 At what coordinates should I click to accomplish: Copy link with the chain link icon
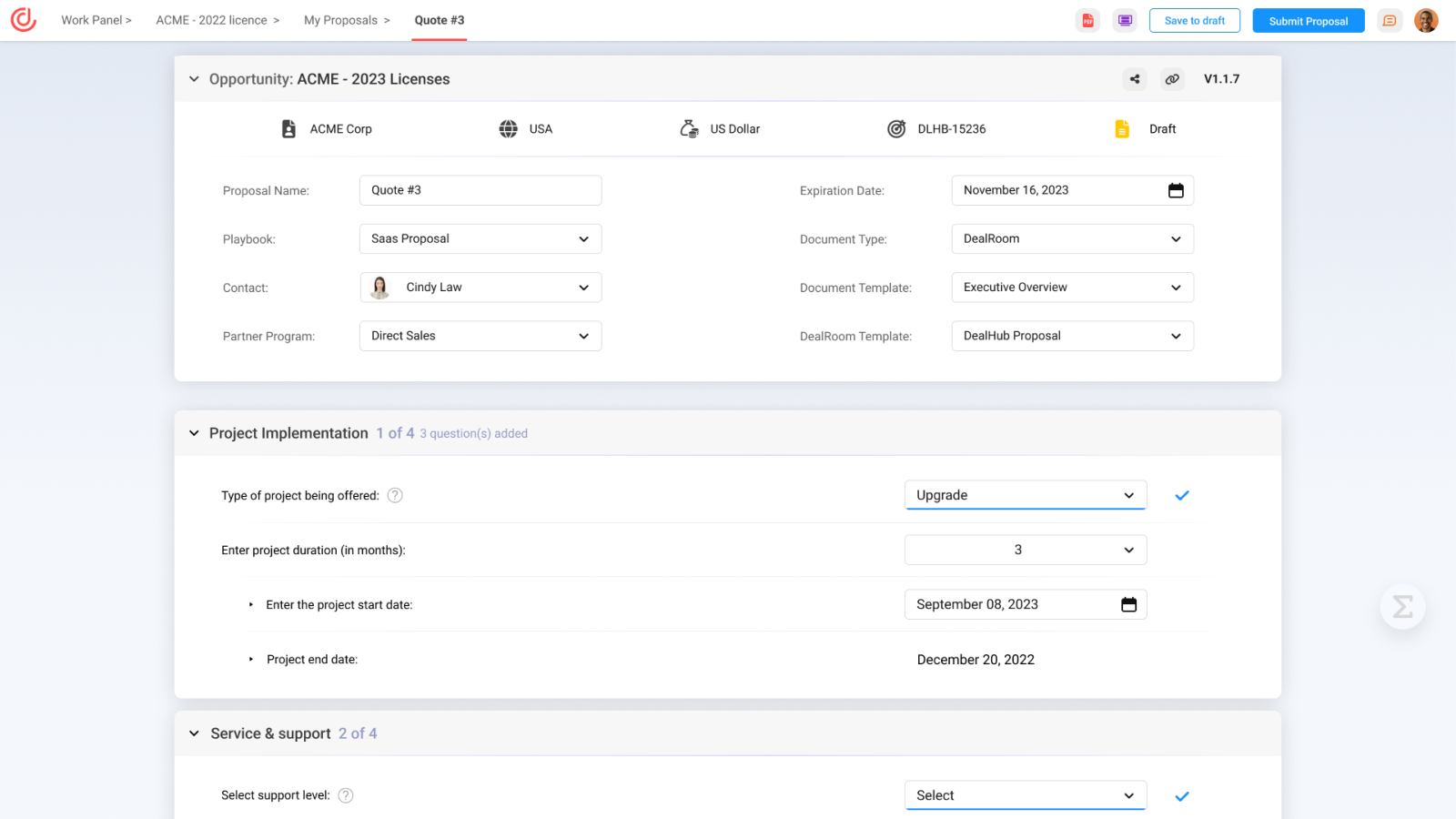click(x=1172, y=79)
